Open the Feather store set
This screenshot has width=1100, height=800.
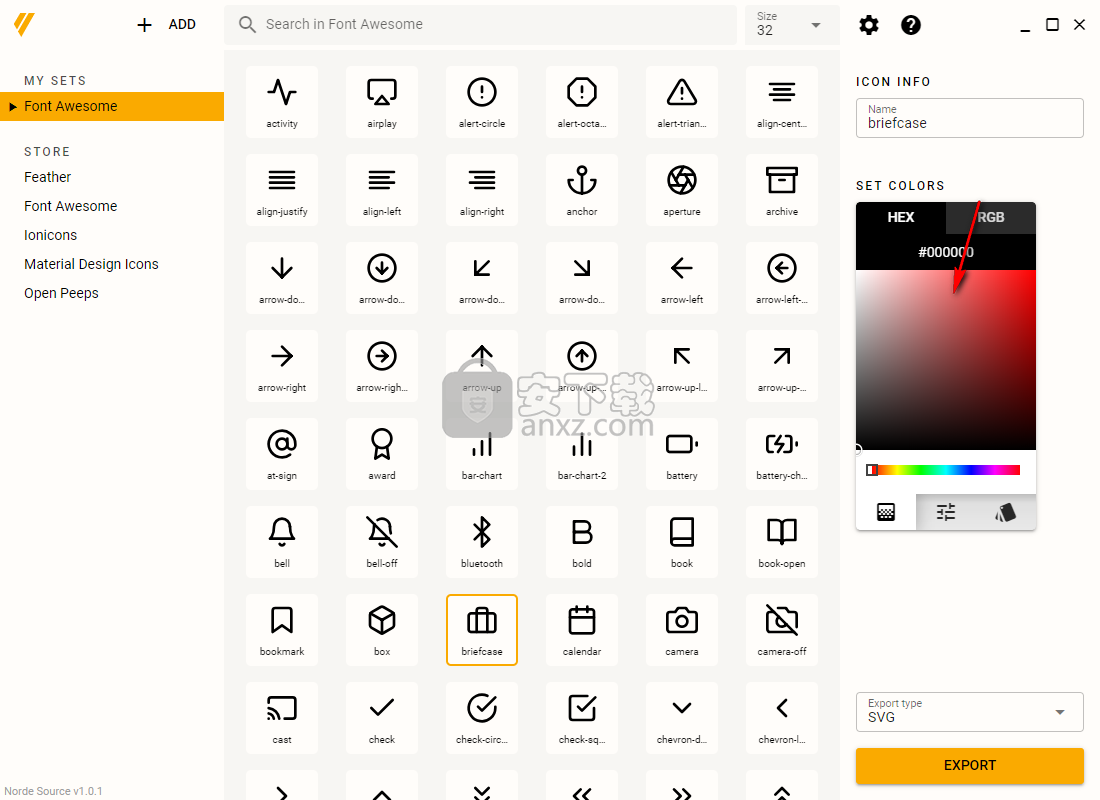point(48,177)
